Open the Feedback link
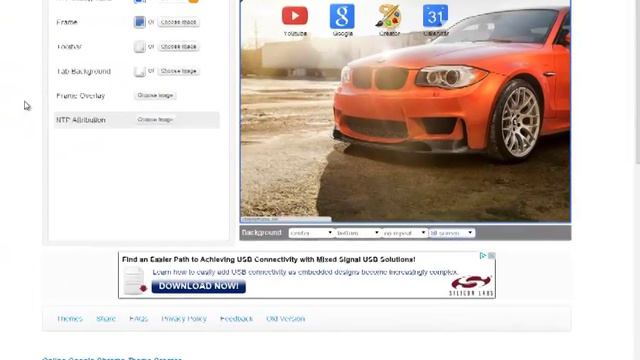Screen dimensions: 640x360 pos(236,318)
